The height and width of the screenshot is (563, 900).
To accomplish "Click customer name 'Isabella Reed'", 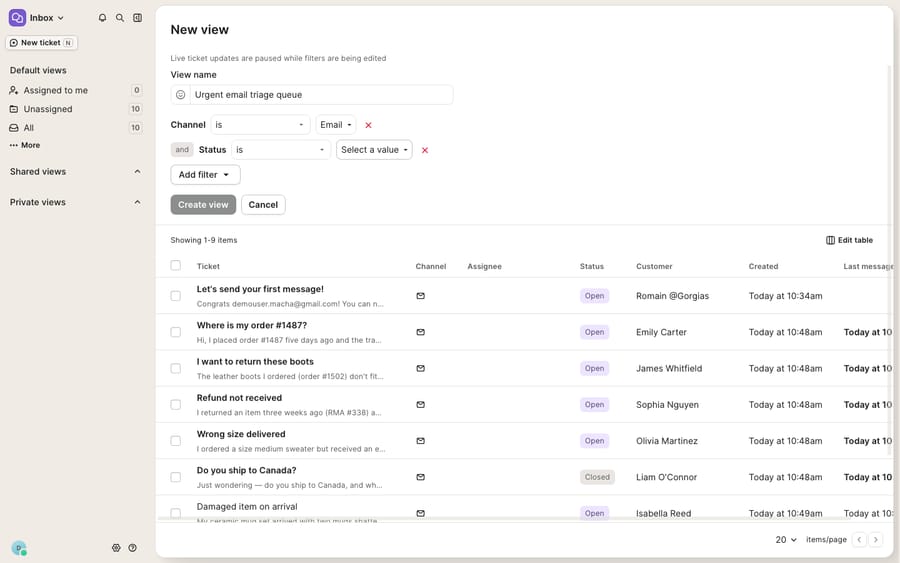I will [x=663, y=513].
